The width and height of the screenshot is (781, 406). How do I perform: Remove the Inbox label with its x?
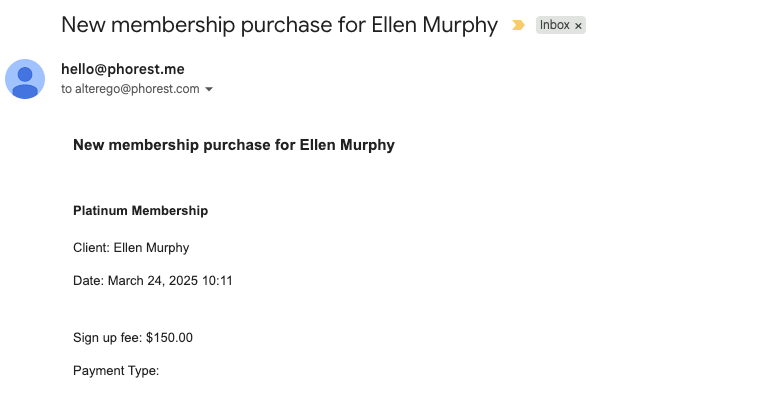578,26
